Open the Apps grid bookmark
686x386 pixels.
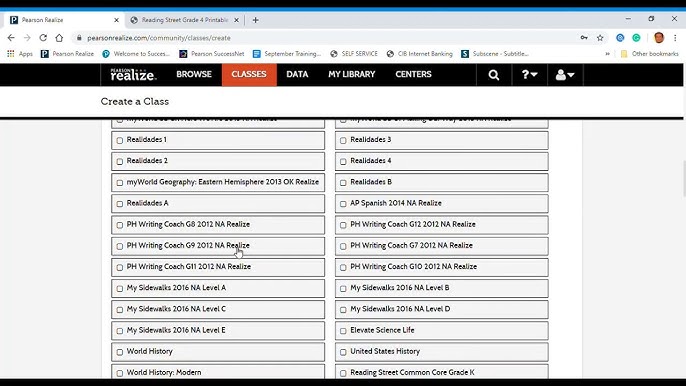coord(20,54)
